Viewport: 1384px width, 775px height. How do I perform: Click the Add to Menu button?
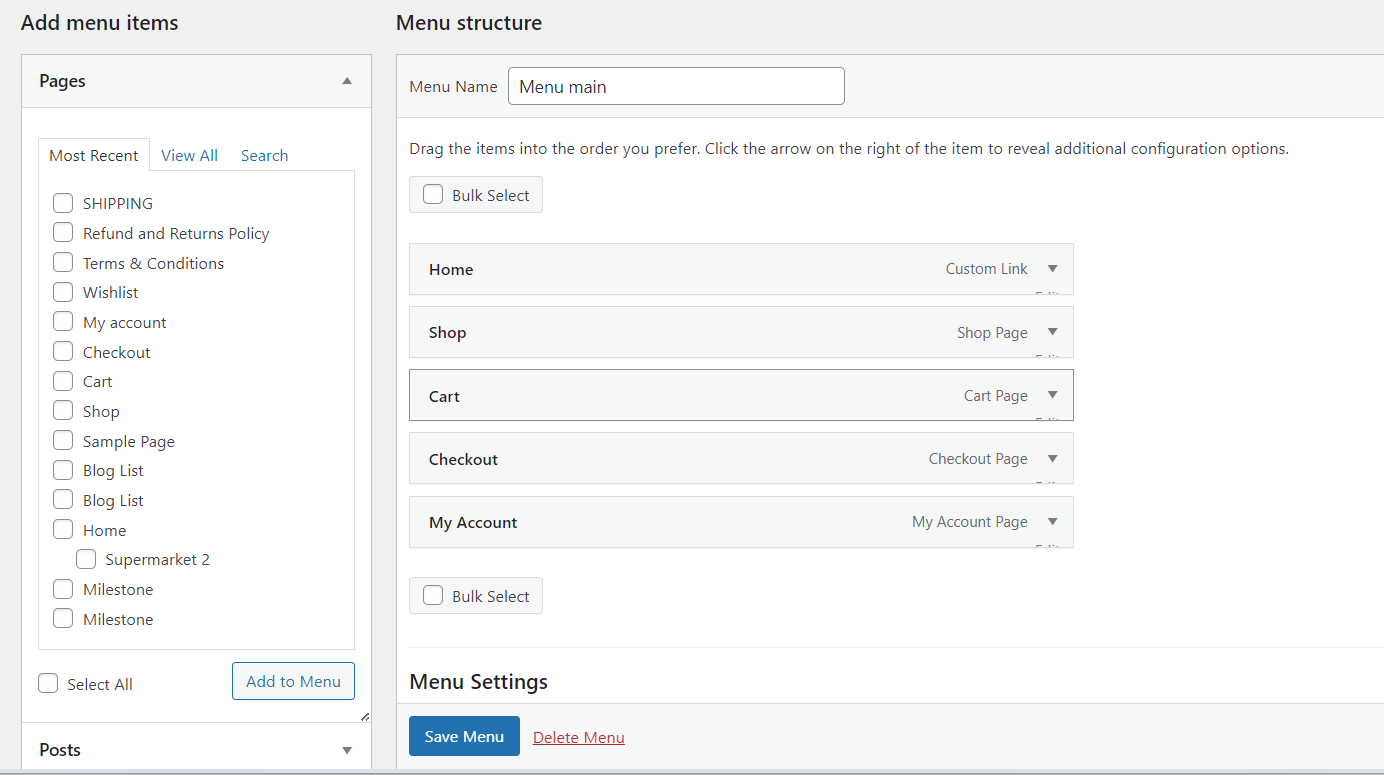[293, 681]
